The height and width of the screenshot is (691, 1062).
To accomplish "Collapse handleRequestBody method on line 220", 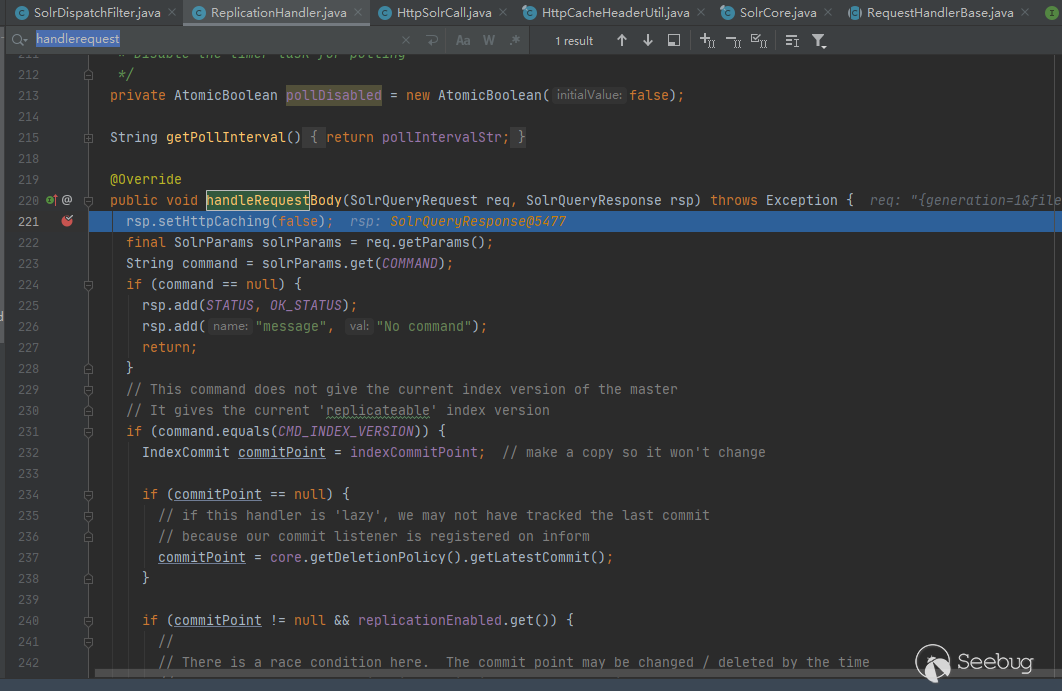I will click(x=88, y=200).
